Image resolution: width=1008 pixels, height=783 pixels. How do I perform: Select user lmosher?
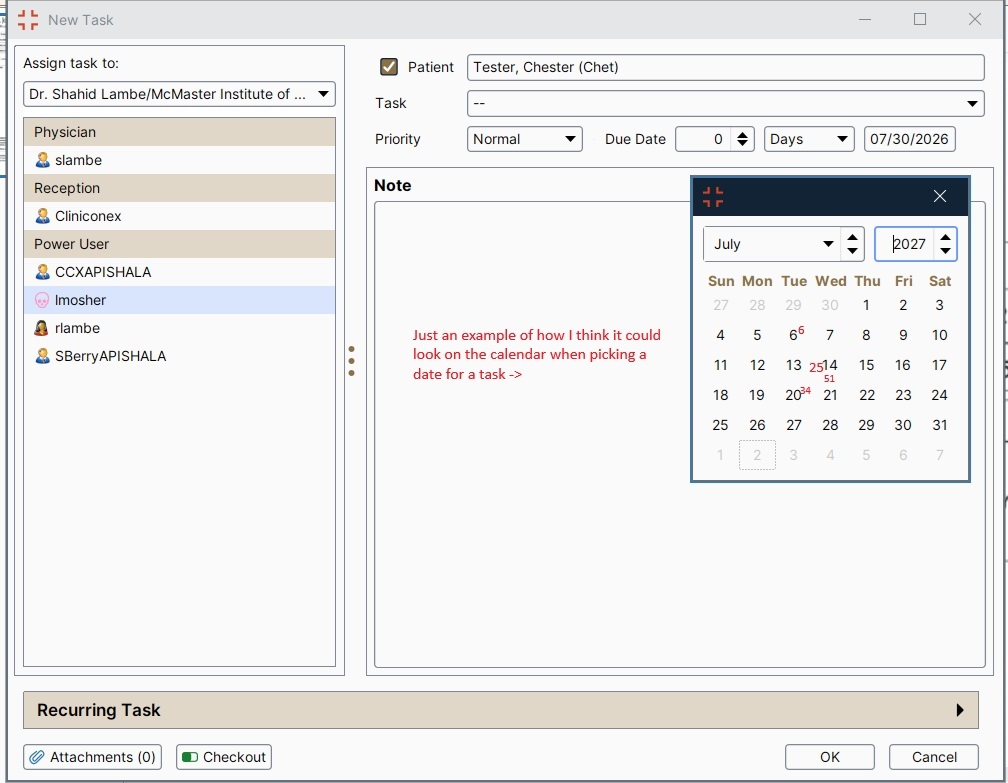179,300
